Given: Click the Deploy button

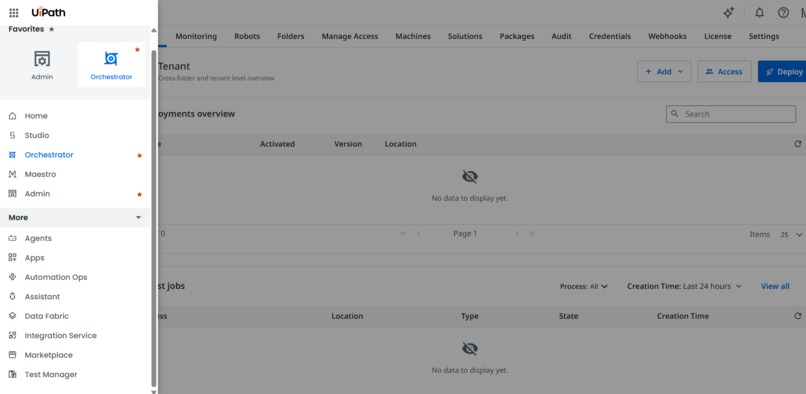Looking at the screenshot, I should pos(782,71).
